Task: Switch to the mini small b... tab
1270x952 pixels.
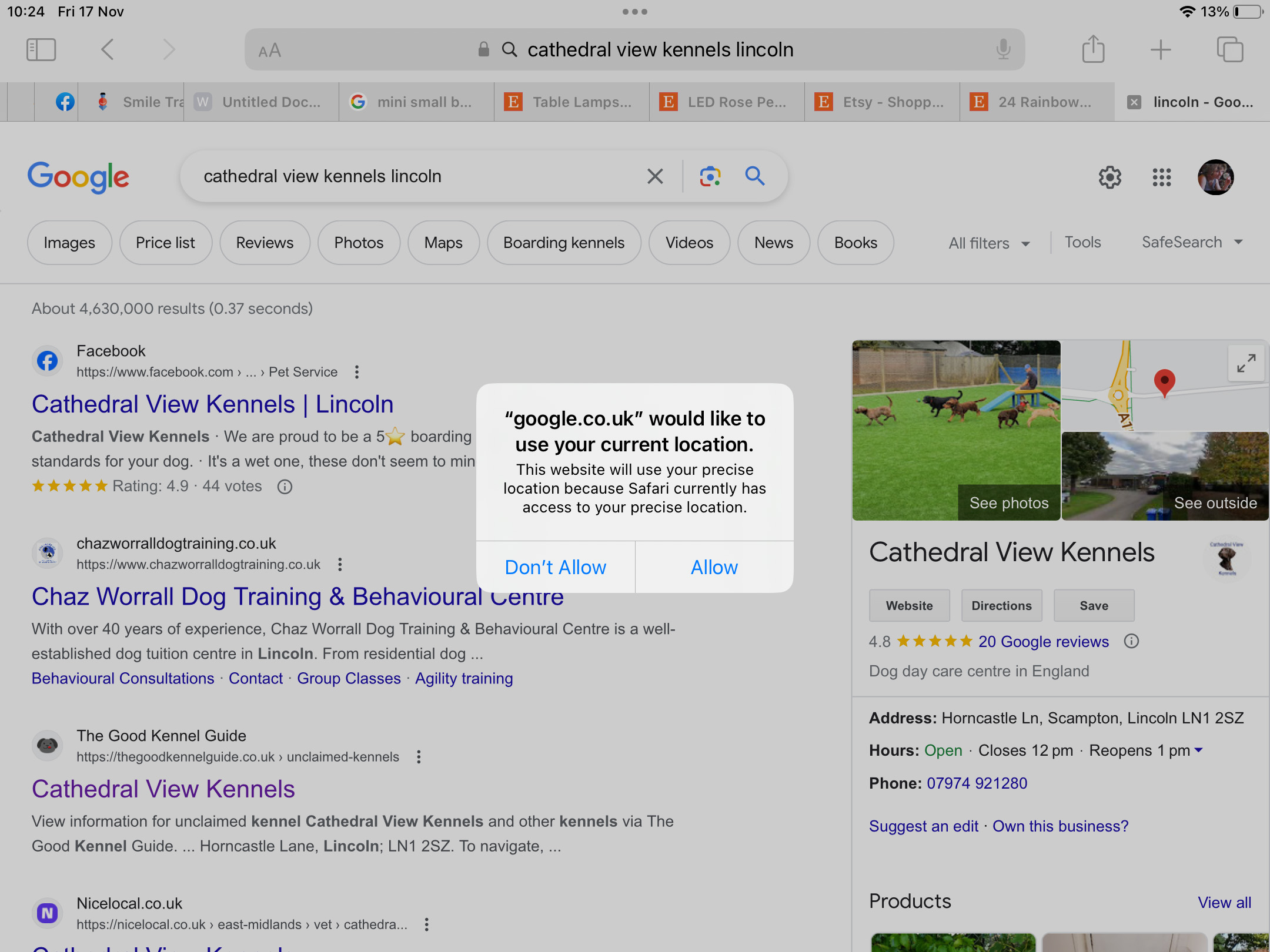Action: coord(417,102)
